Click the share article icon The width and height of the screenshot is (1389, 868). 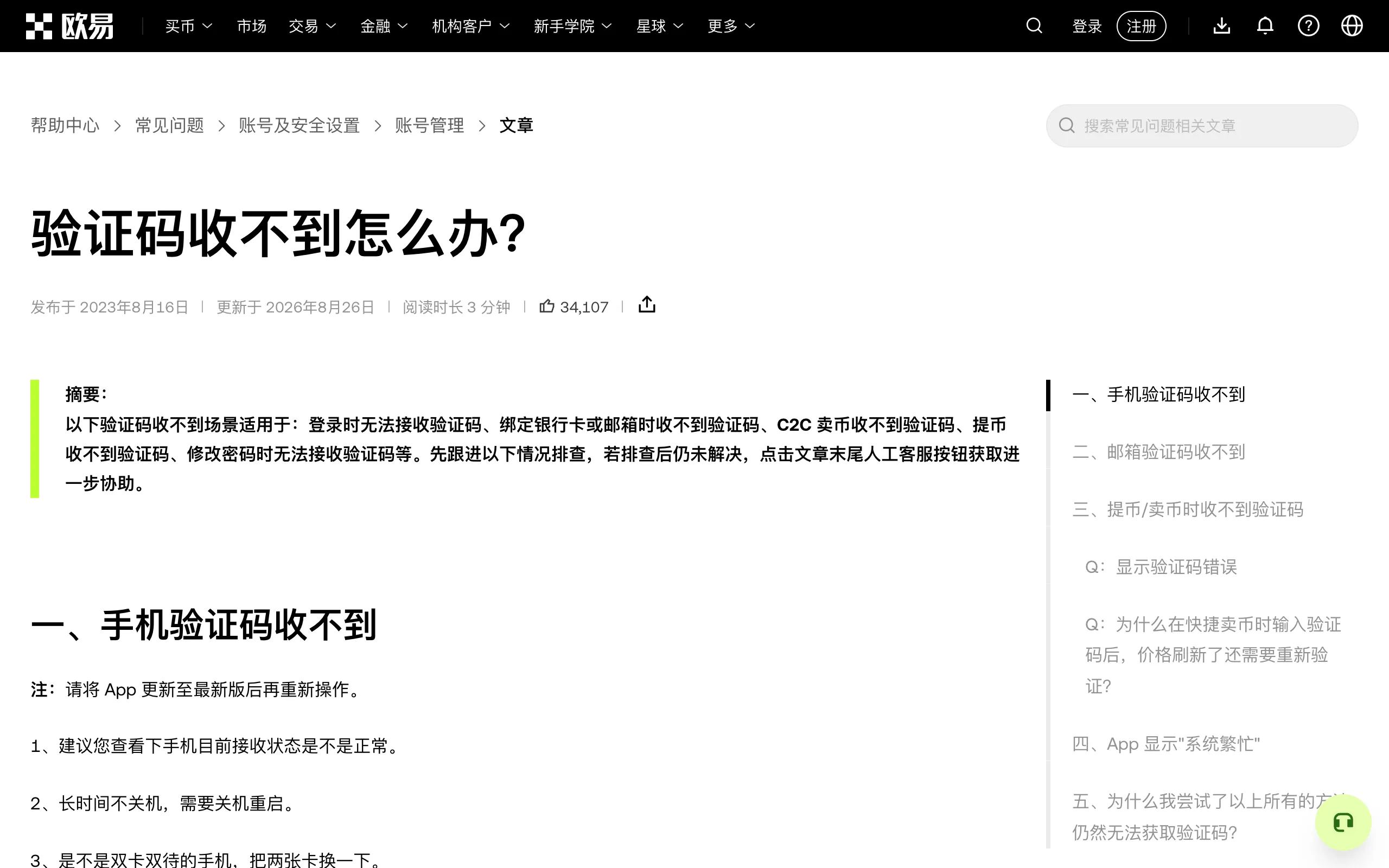tap(647, 304)
